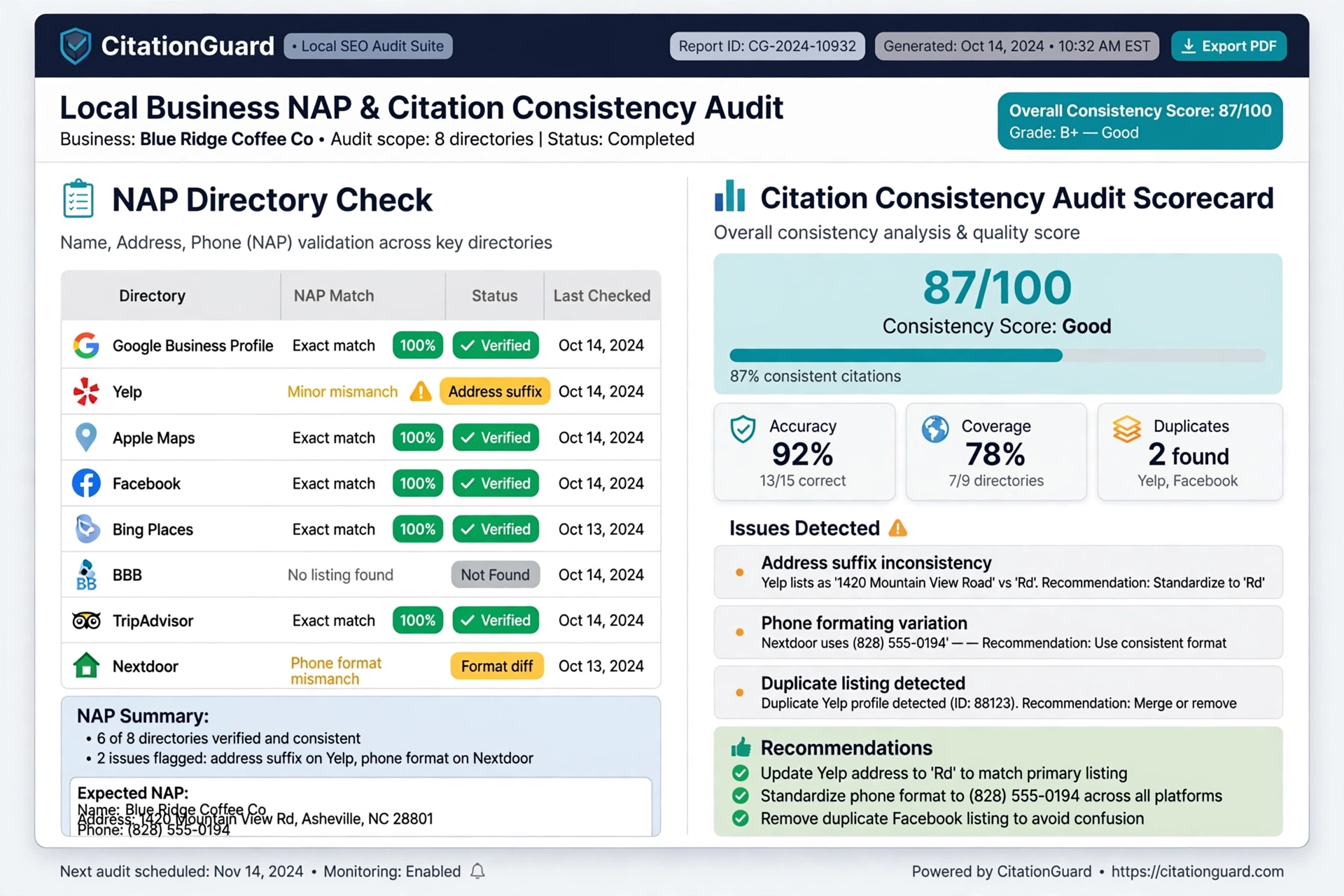
Task: Click the '2 issues flagged' summary line
Action: click(x=315, y=758)
